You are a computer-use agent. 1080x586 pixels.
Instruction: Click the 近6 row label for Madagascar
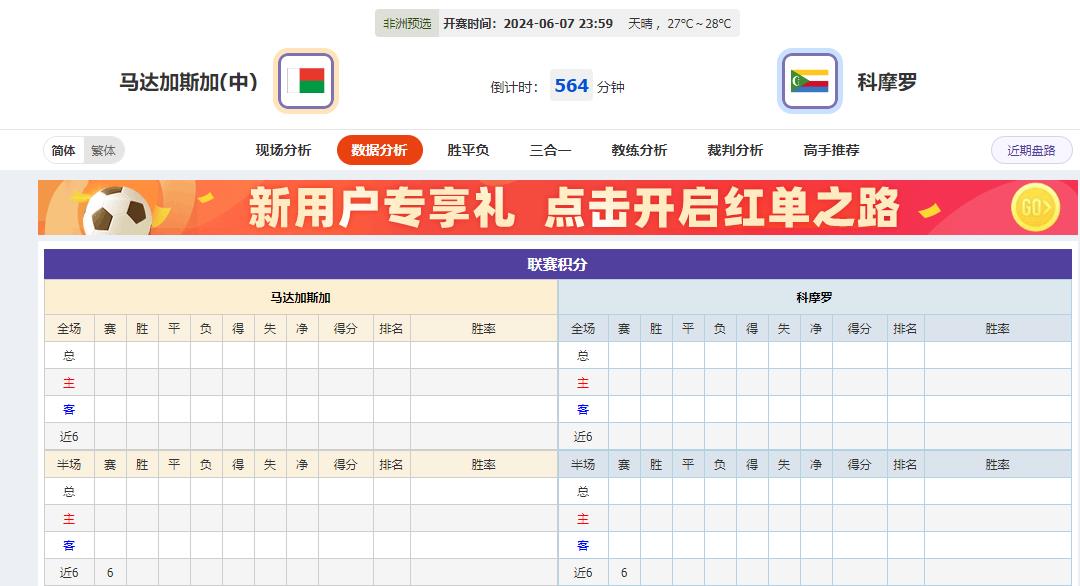tap(68, 436)
